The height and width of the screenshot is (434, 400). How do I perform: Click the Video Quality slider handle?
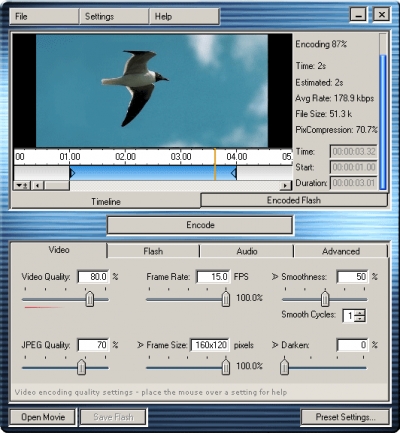[89, 299]
